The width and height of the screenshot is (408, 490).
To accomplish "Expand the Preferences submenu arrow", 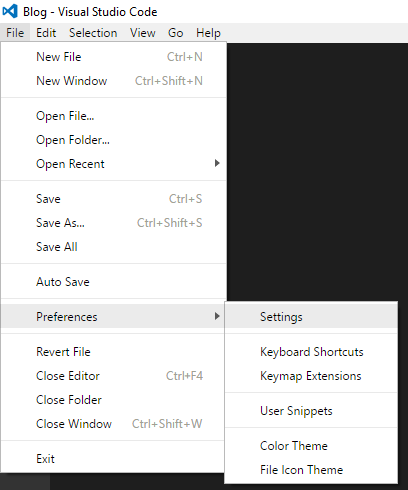I will [x=217, y=316].
